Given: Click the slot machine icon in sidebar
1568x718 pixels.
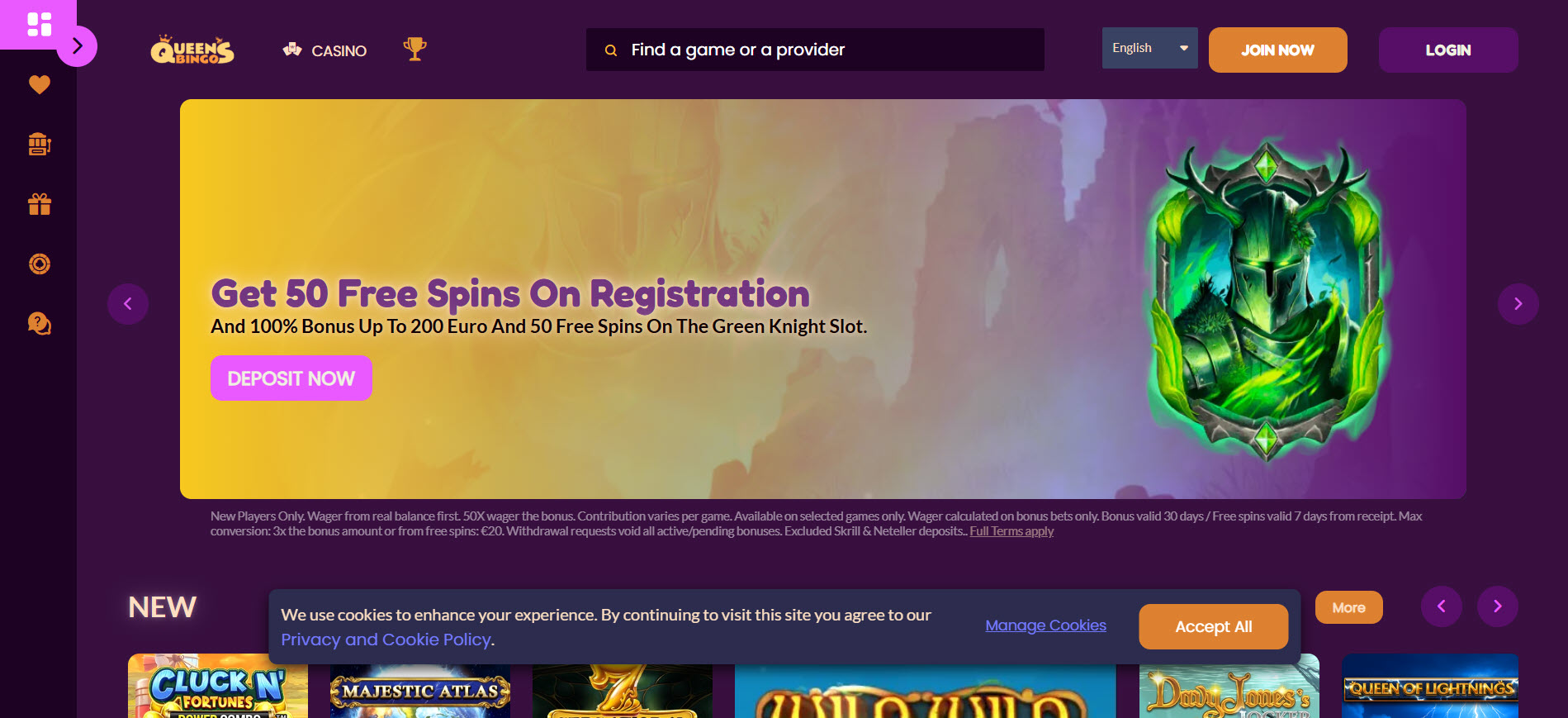Looking at the screenshot, I should 39,144.
